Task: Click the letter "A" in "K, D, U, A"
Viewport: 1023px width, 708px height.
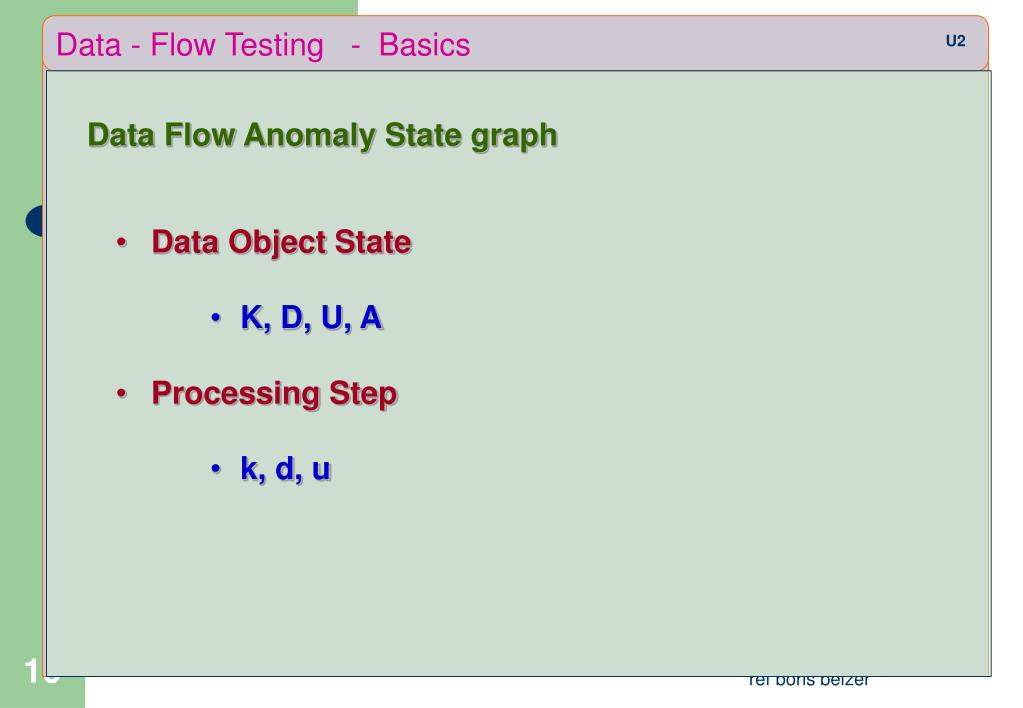Action: pyautogui.click(x=371, y=318)
